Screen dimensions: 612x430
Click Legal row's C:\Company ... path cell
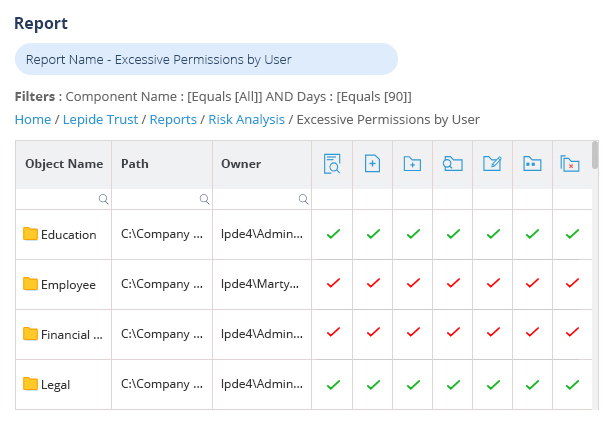[162, 384]
